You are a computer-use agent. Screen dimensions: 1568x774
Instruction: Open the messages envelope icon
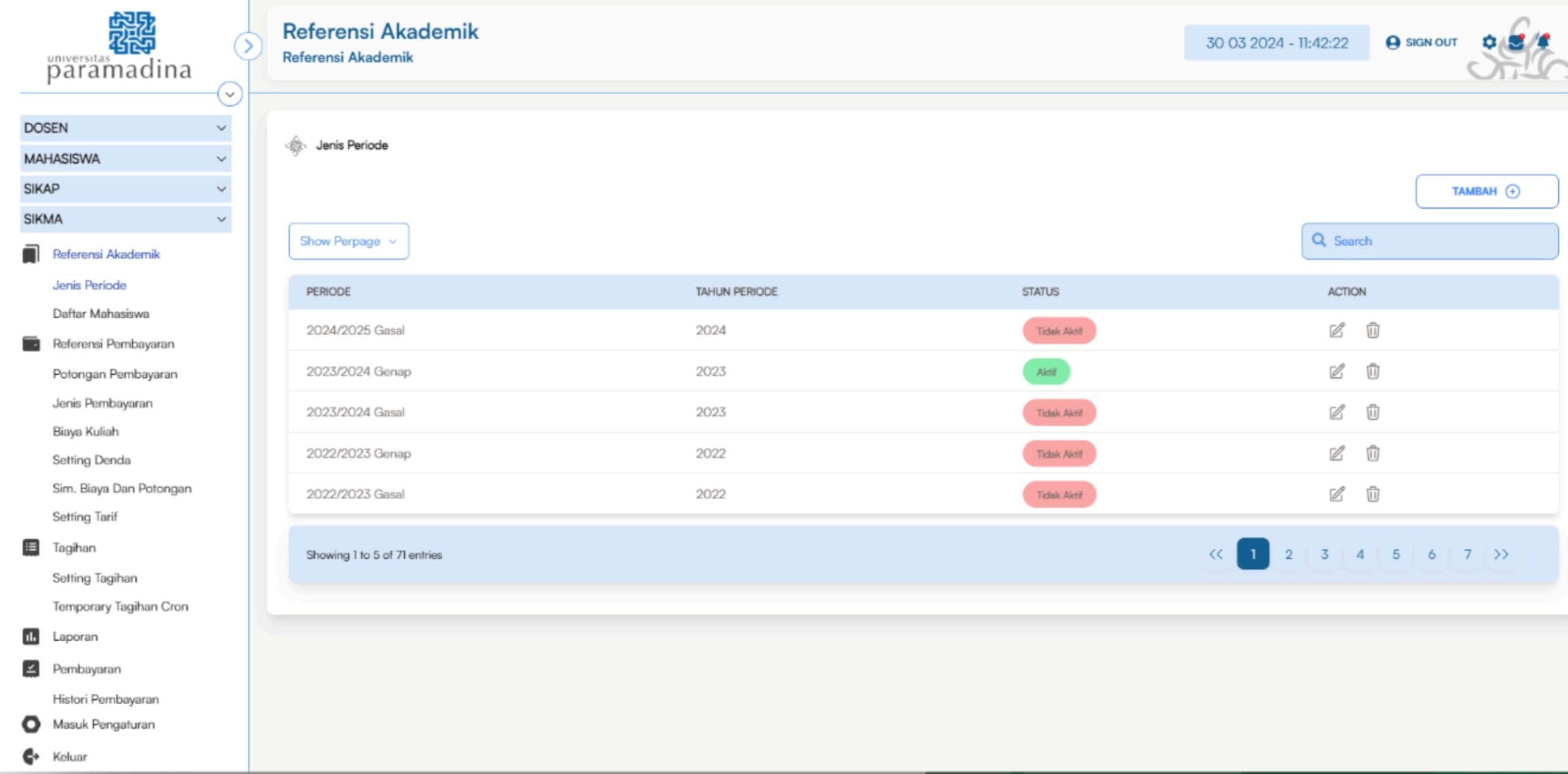[x=1516, y=42]
